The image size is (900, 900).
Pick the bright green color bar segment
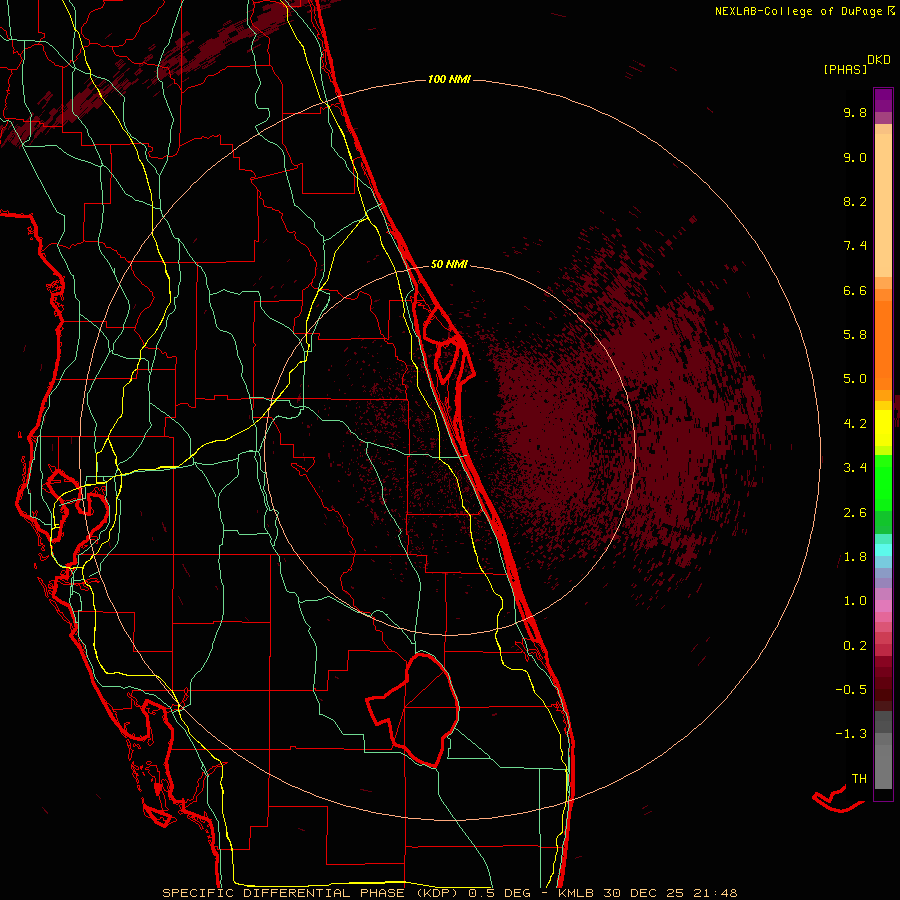point(883,483)
